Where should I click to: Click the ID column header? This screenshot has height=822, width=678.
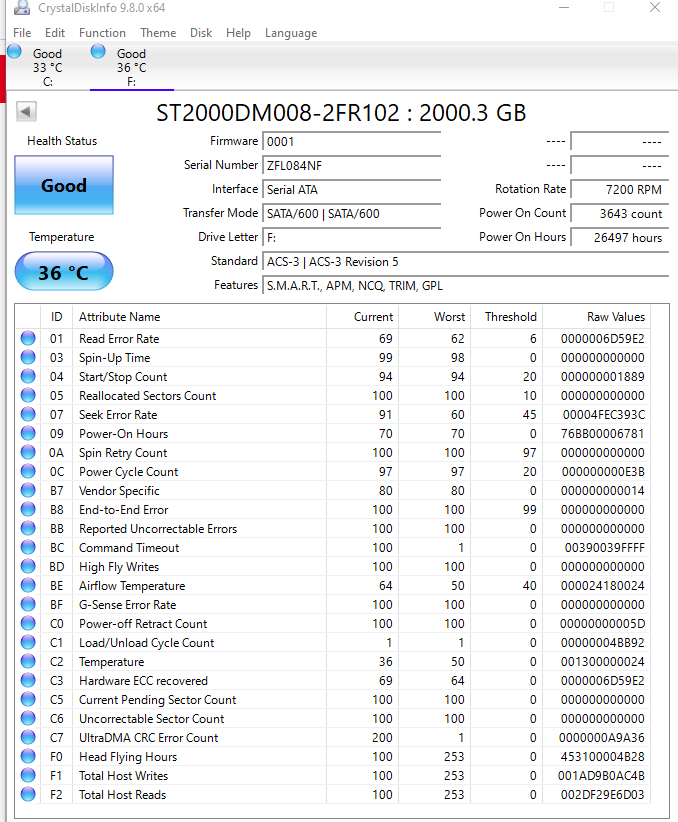[56, 317]
